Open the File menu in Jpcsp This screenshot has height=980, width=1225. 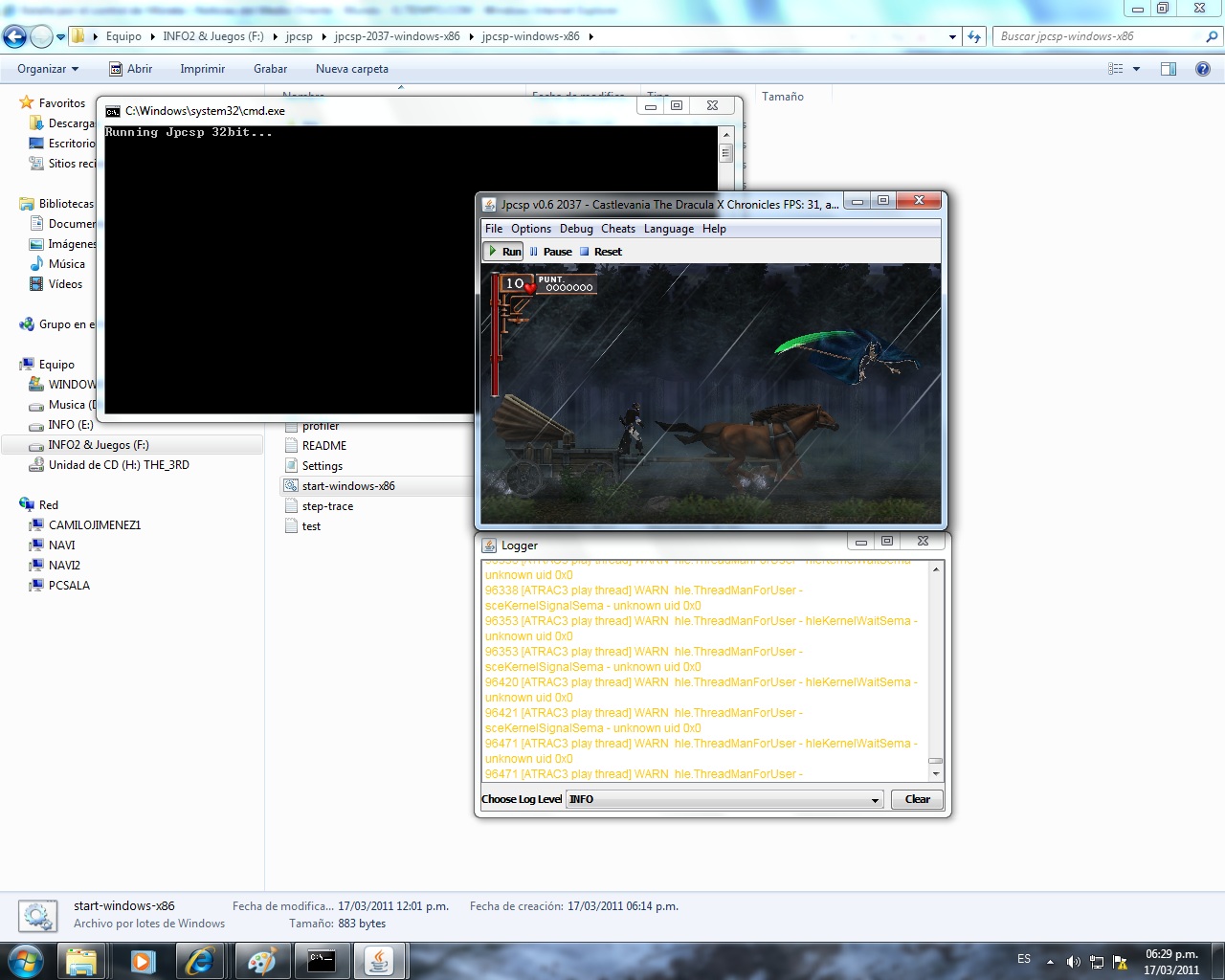494,229
